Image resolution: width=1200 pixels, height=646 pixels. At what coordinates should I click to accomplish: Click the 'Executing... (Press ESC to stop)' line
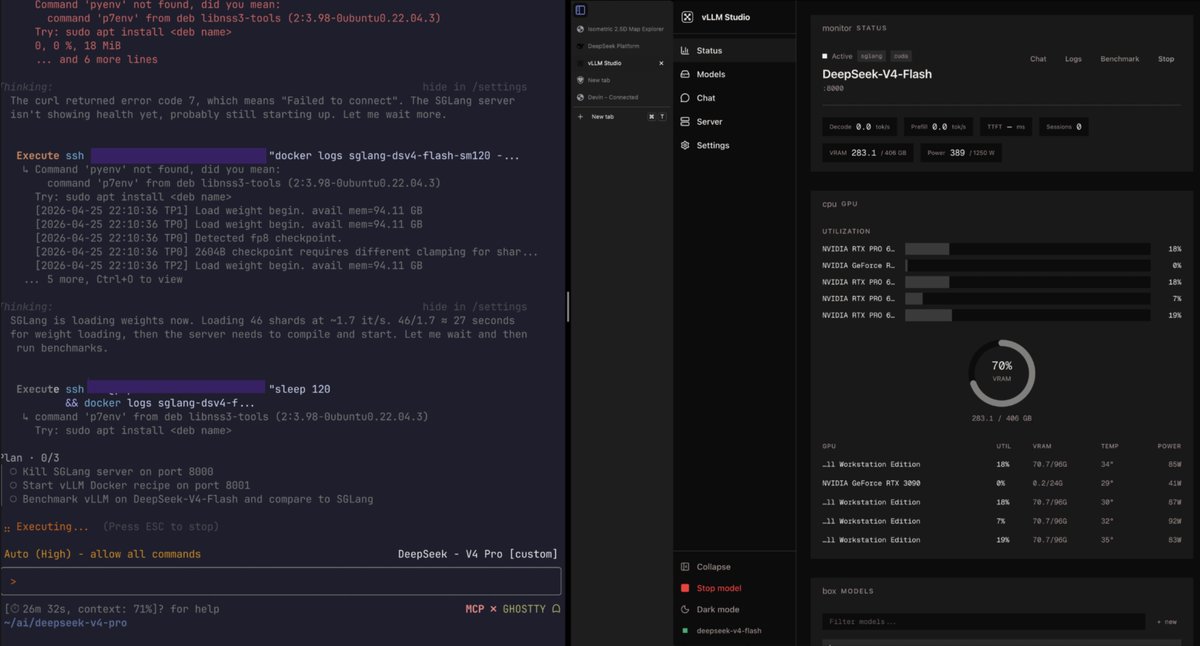pyautogui.click(x=112, y=526)
